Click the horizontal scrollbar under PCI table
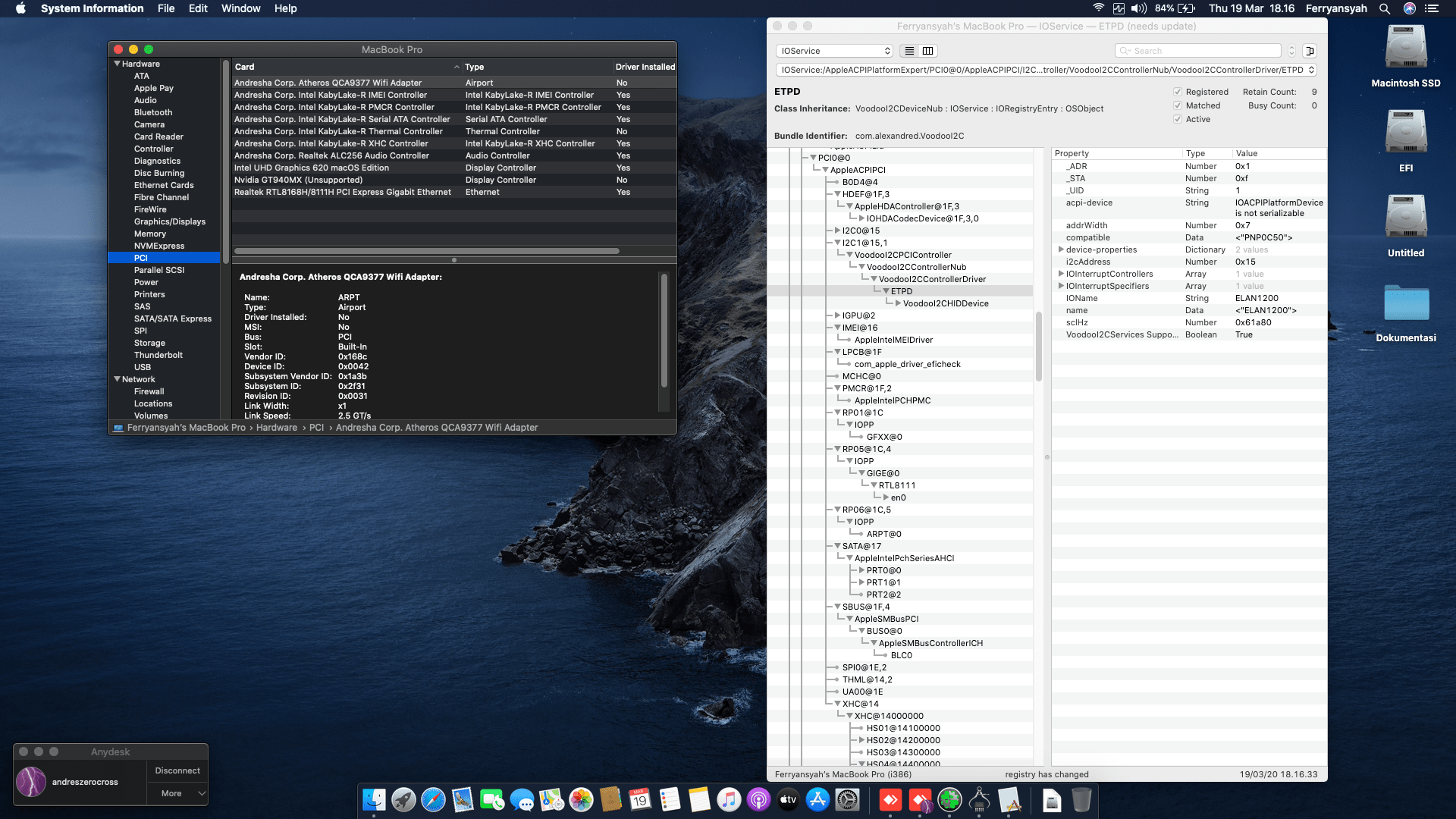 (427, 251)
